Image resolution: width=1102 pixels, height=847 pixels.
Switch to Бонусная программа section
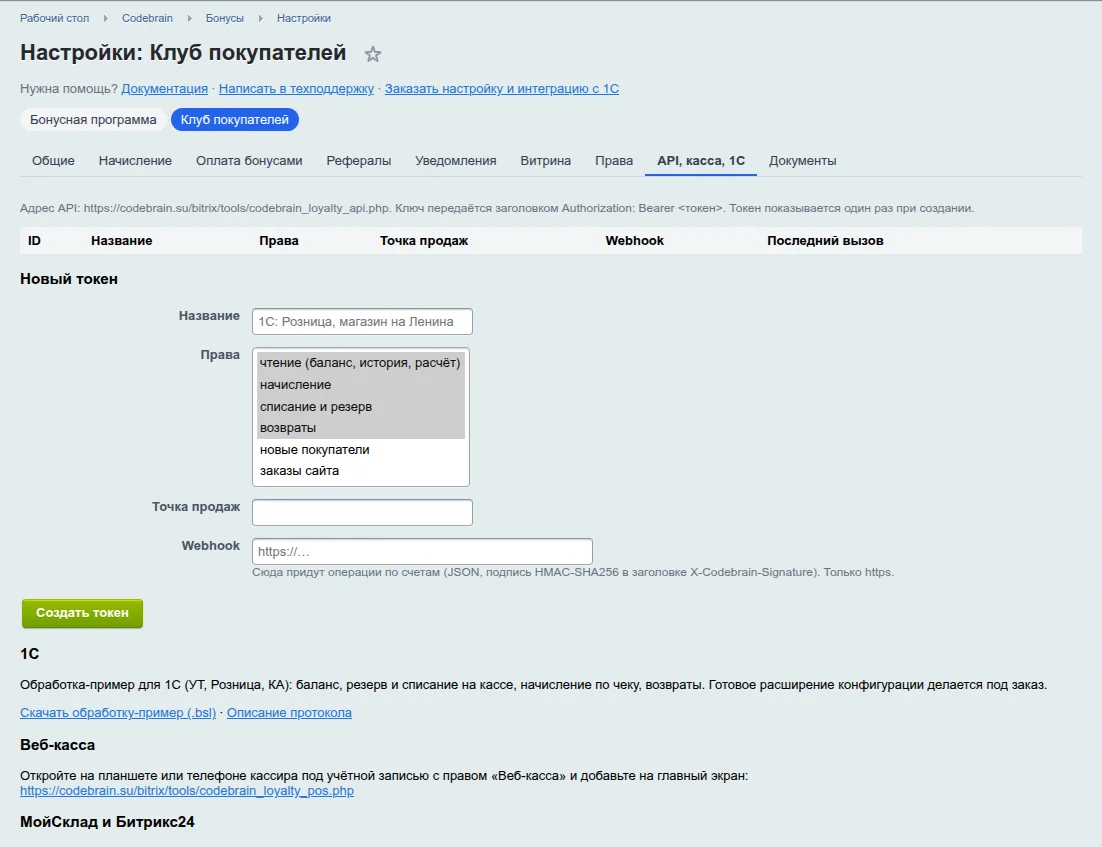(x=93, y=119)
